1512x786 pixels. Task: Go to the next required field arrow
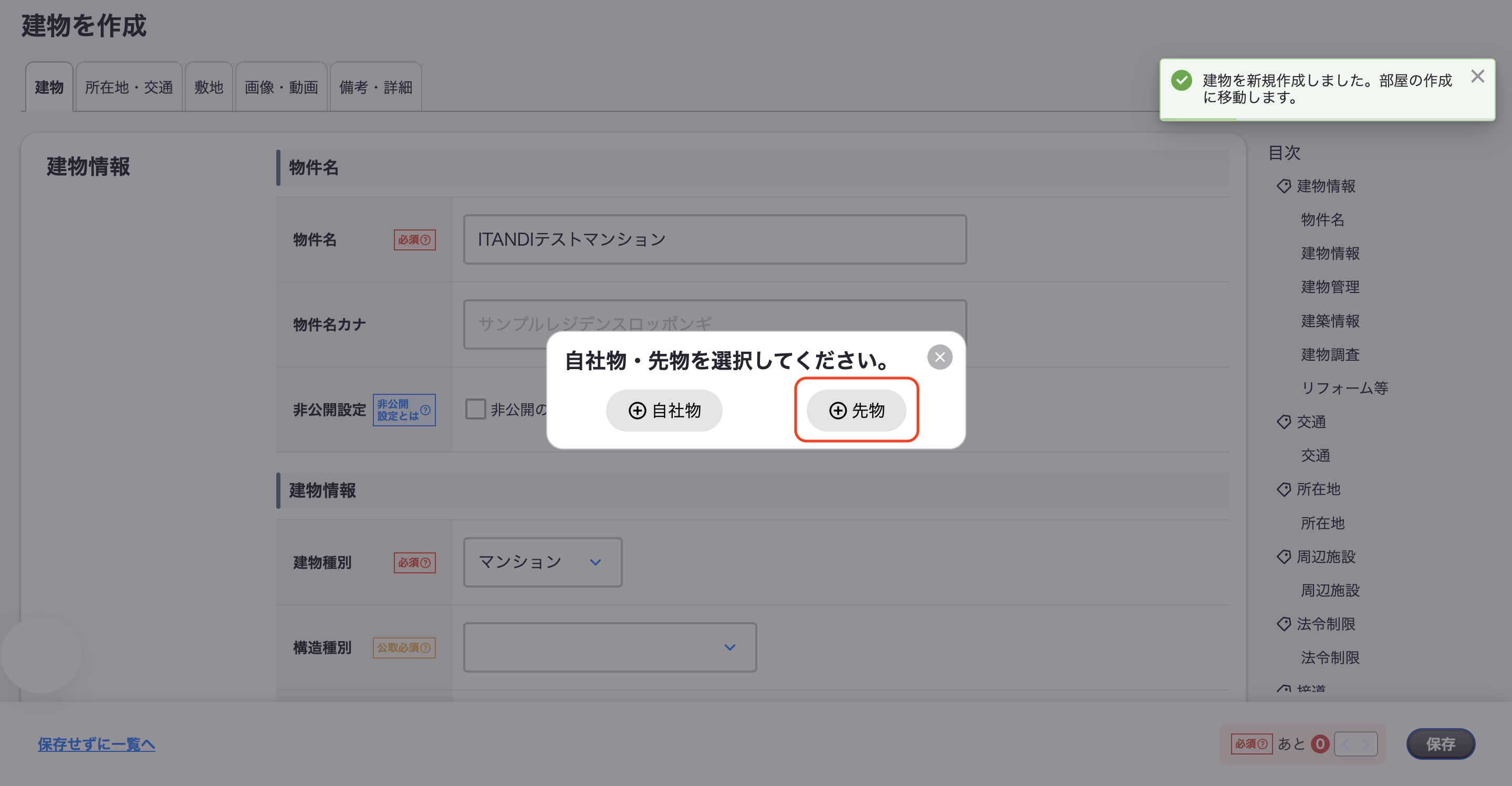point(1367,744)
